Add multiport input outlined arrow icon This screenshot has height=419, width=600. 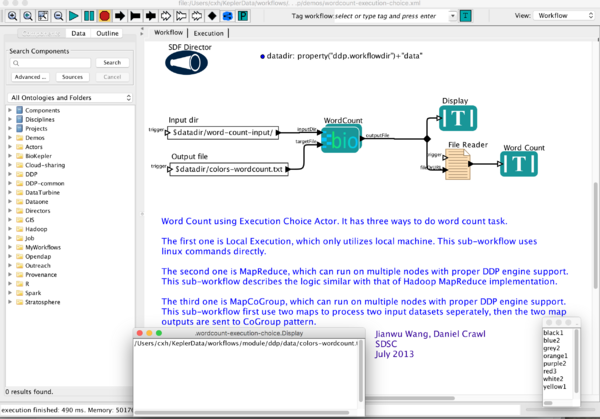[x=166, y=16]
